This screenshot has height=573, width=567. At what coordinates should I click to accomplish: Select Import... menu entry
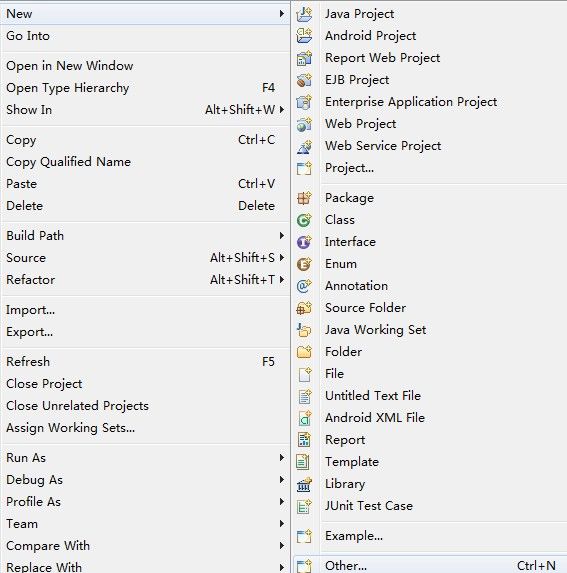click(145, 310)
